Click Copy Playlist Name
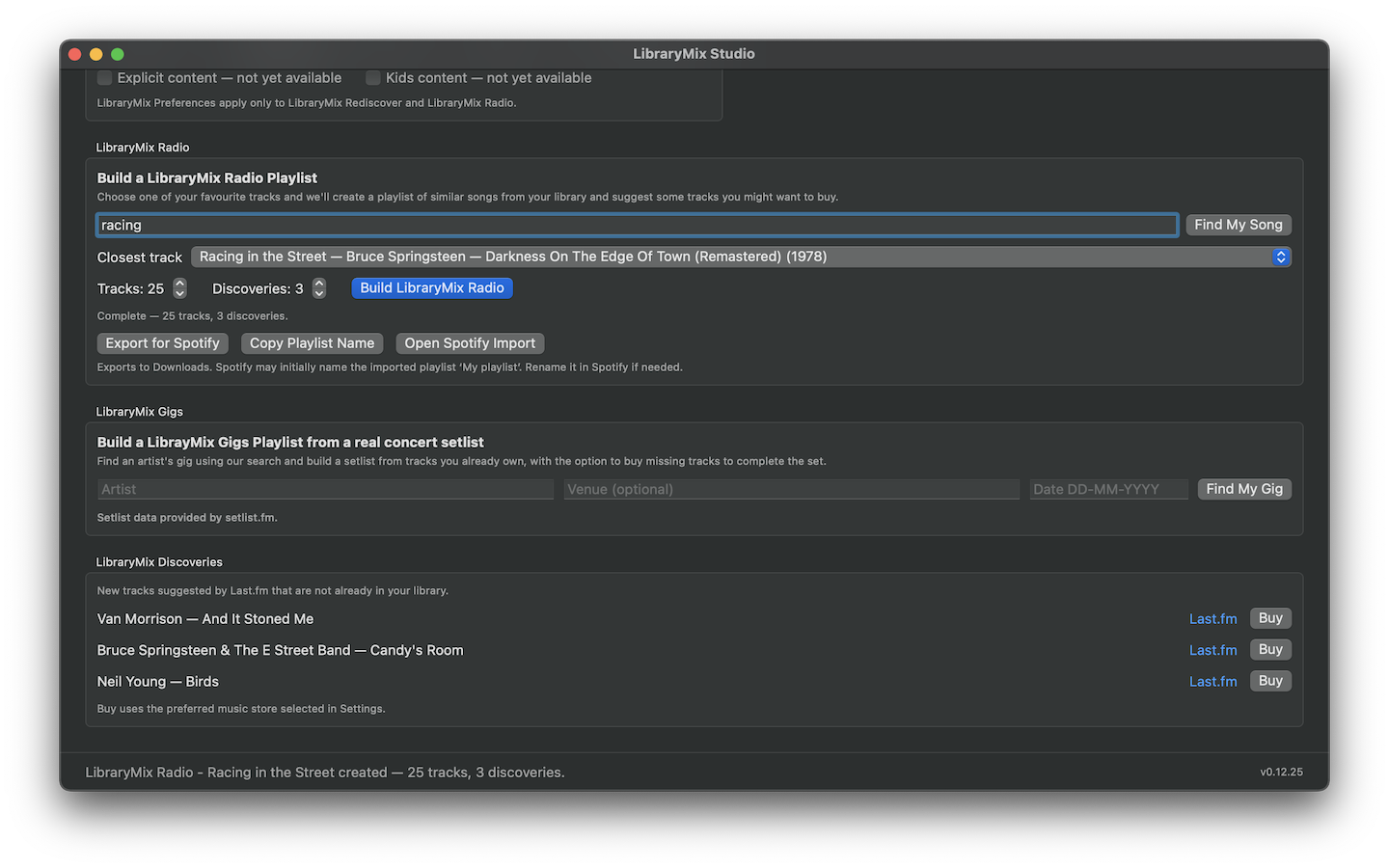This screenshot has height=868, width=1389. coord(312,343)
